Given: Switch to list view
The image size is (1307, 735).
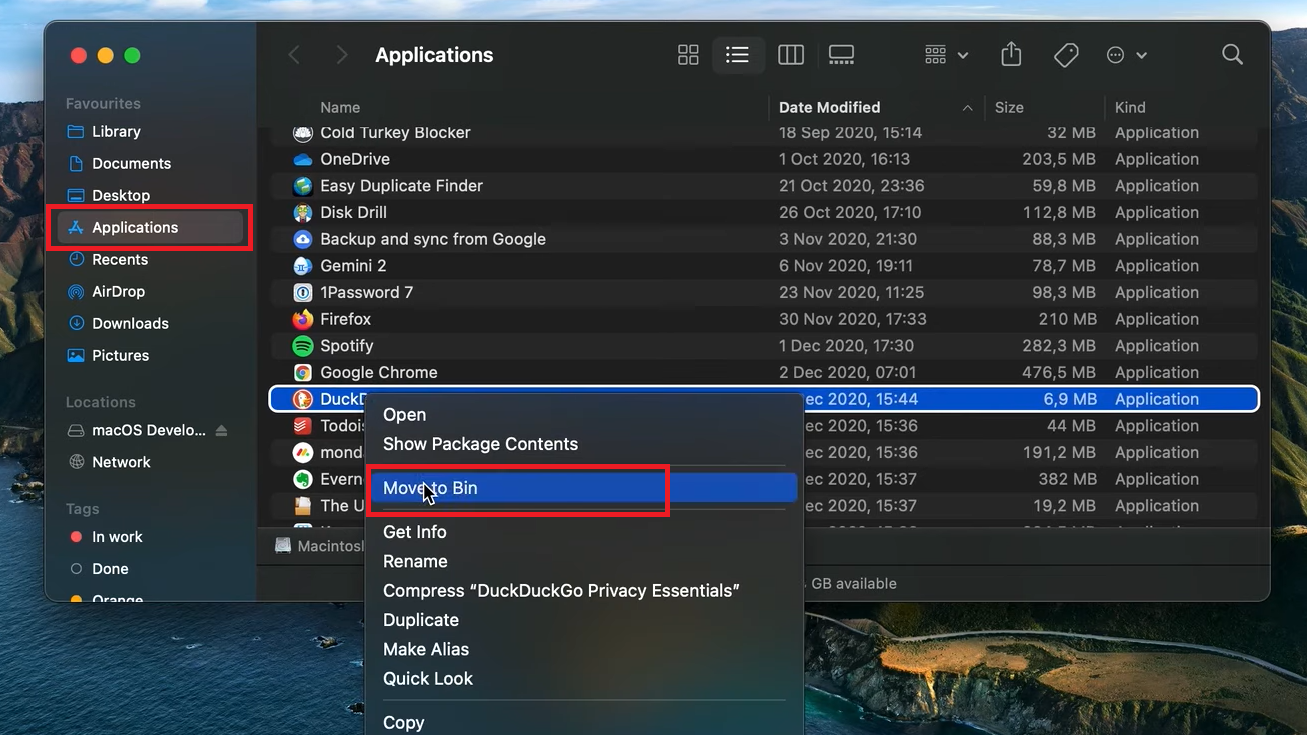Looking at the screenshot, I should tap(737, 55).
